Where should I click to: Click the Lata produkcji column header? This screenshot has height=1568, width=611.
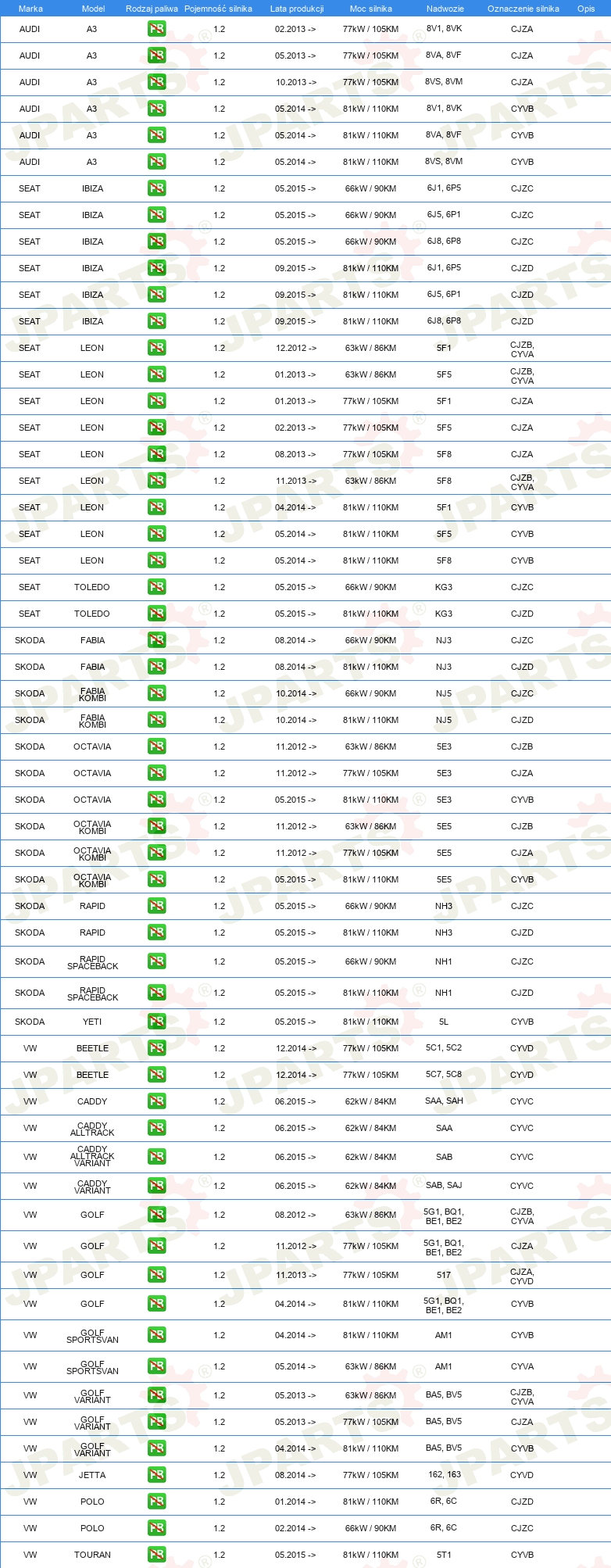(x=297, y=9)
